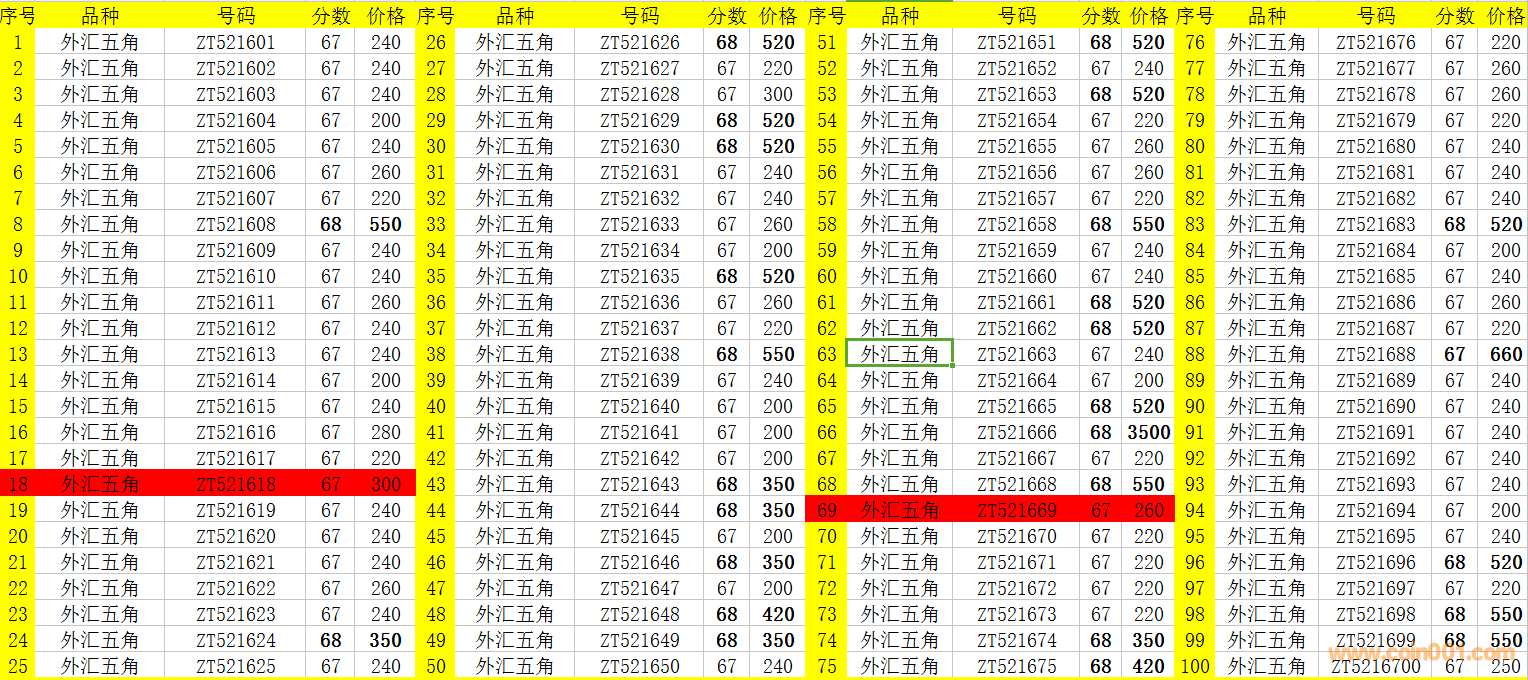This screenshot has height=680, width=1528.
Task: Click the green-outlined 外汇五角 cell in row 63
Action: click(x=899, y=354)
